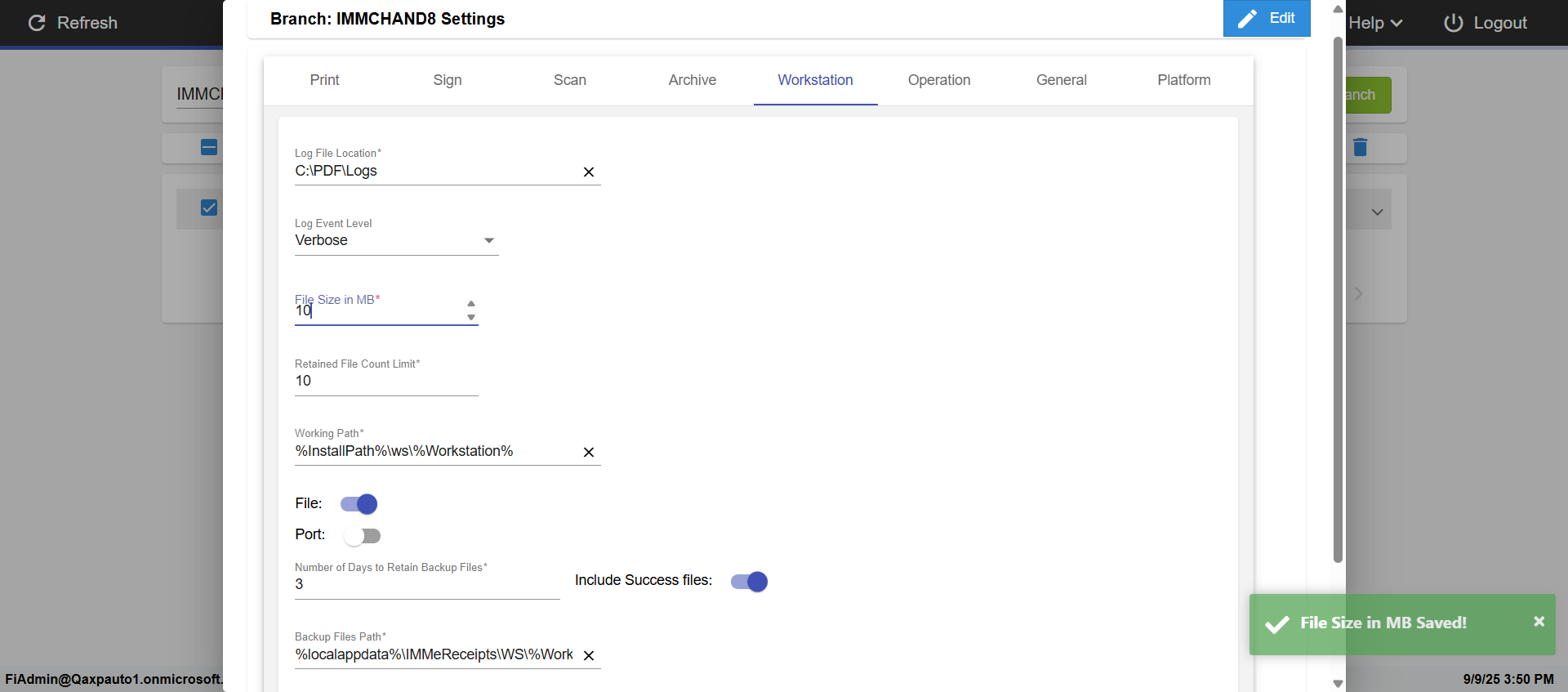Click the blue trash delete icon
The height and width of the screenshot is (692, 1568).
[x=1360, y=147]
